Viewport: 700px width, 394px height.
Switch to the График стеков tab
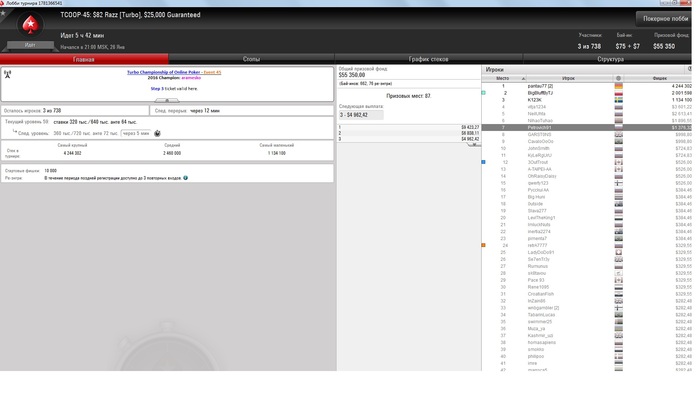[x=429, y=59]
